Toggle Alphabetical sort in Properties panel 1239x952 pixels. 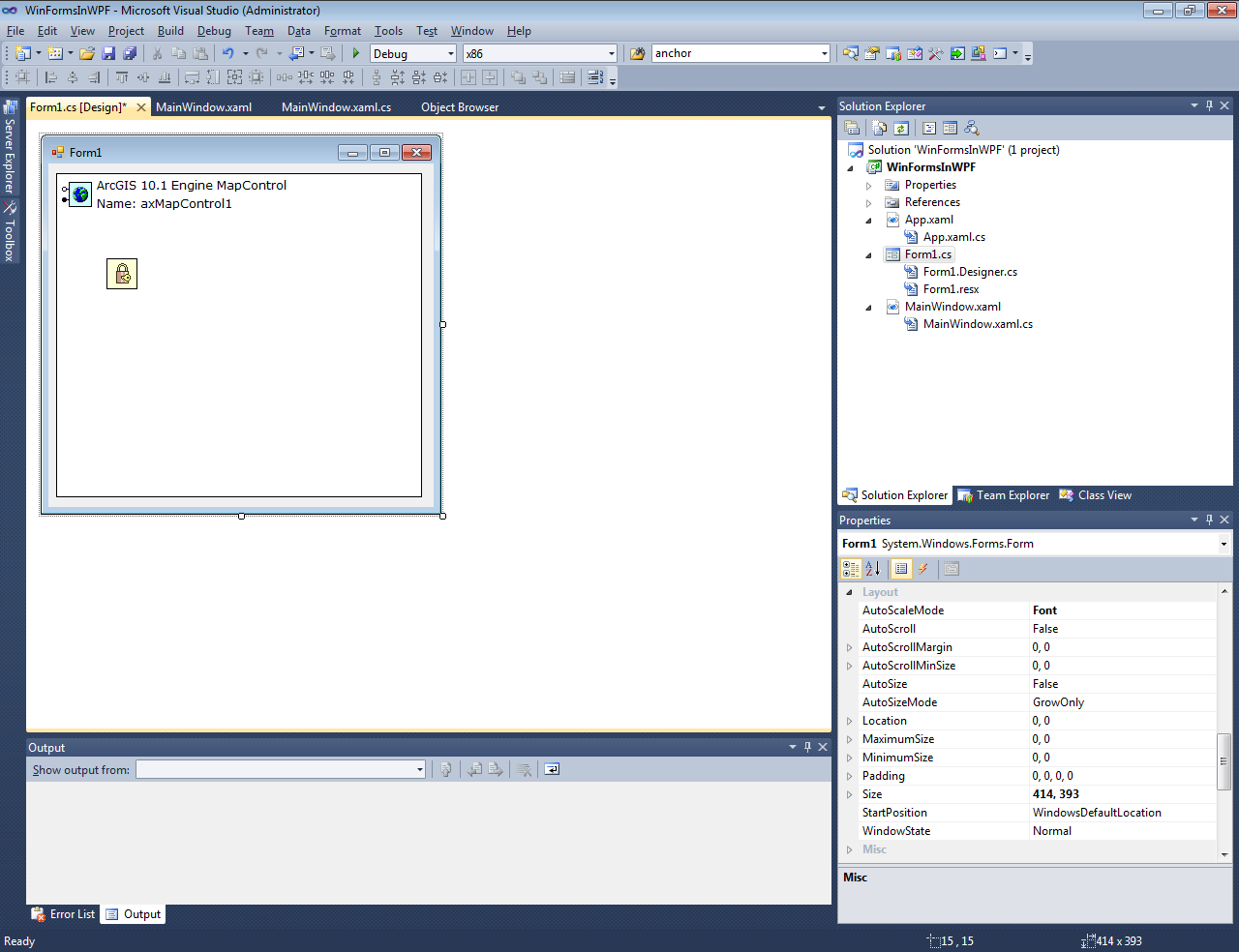[x=872, y=569]
